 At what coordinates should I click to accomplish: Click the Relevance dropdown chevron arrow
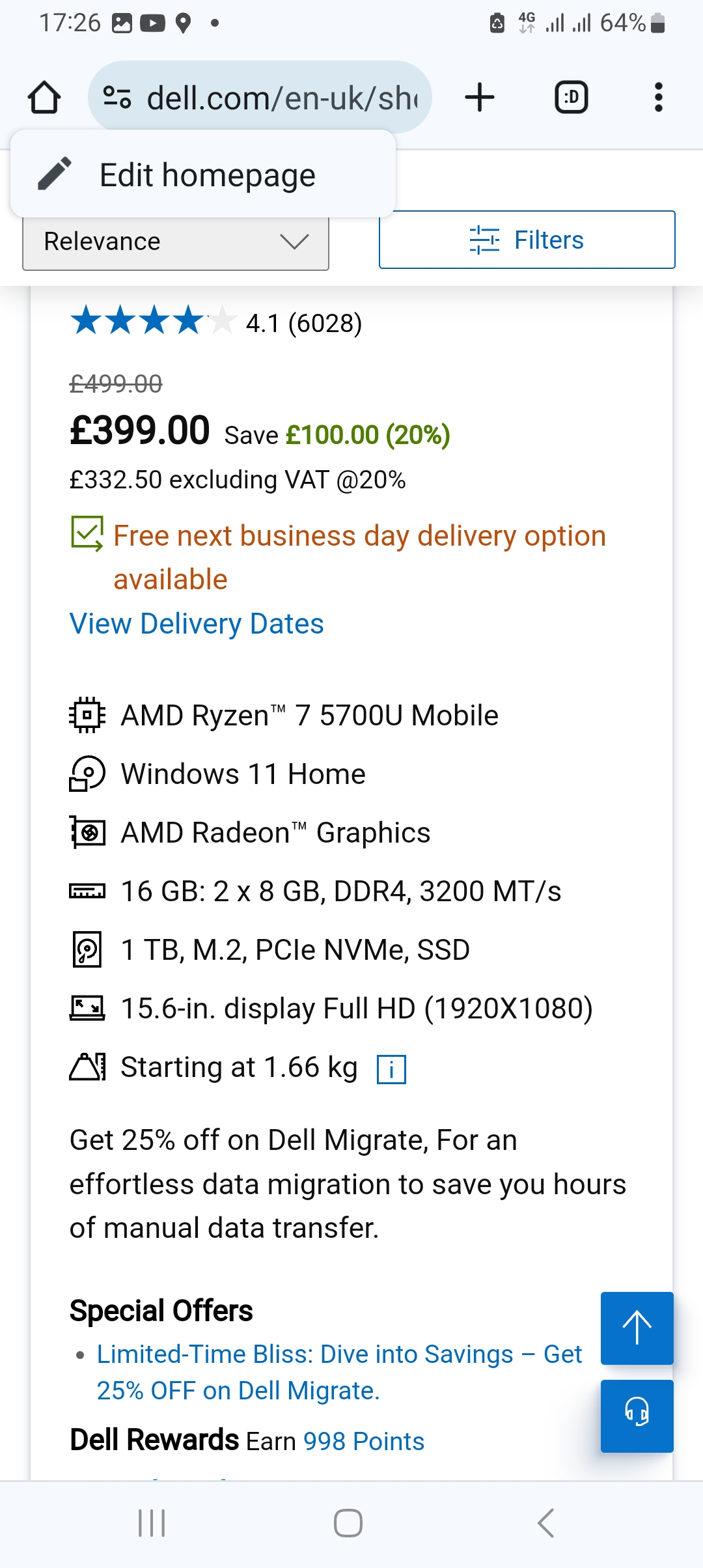pos(294,242)
